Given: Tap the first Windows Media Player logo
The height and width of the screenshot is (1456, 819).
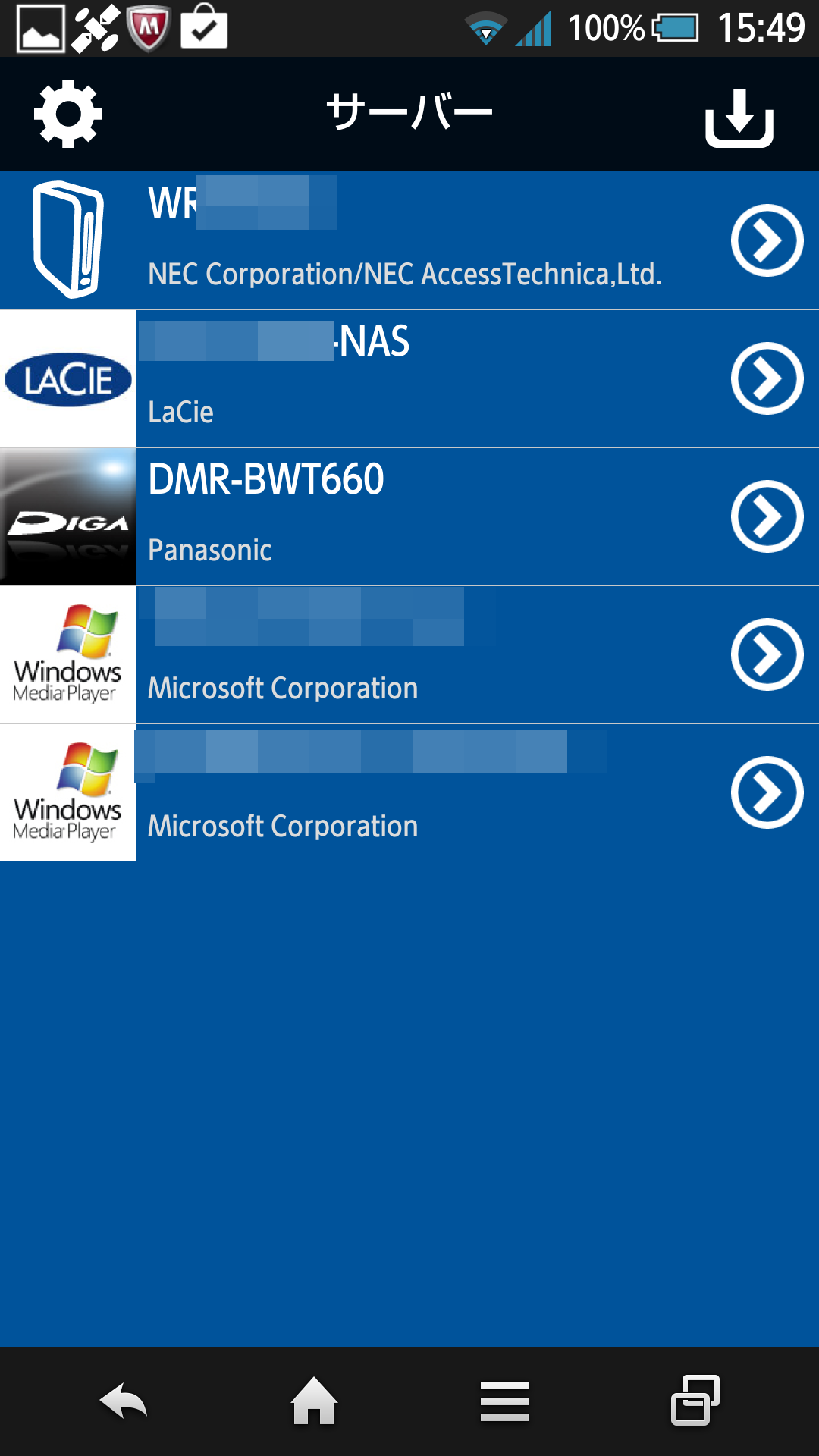Looking at the screenshot, I should click(68, 654).
